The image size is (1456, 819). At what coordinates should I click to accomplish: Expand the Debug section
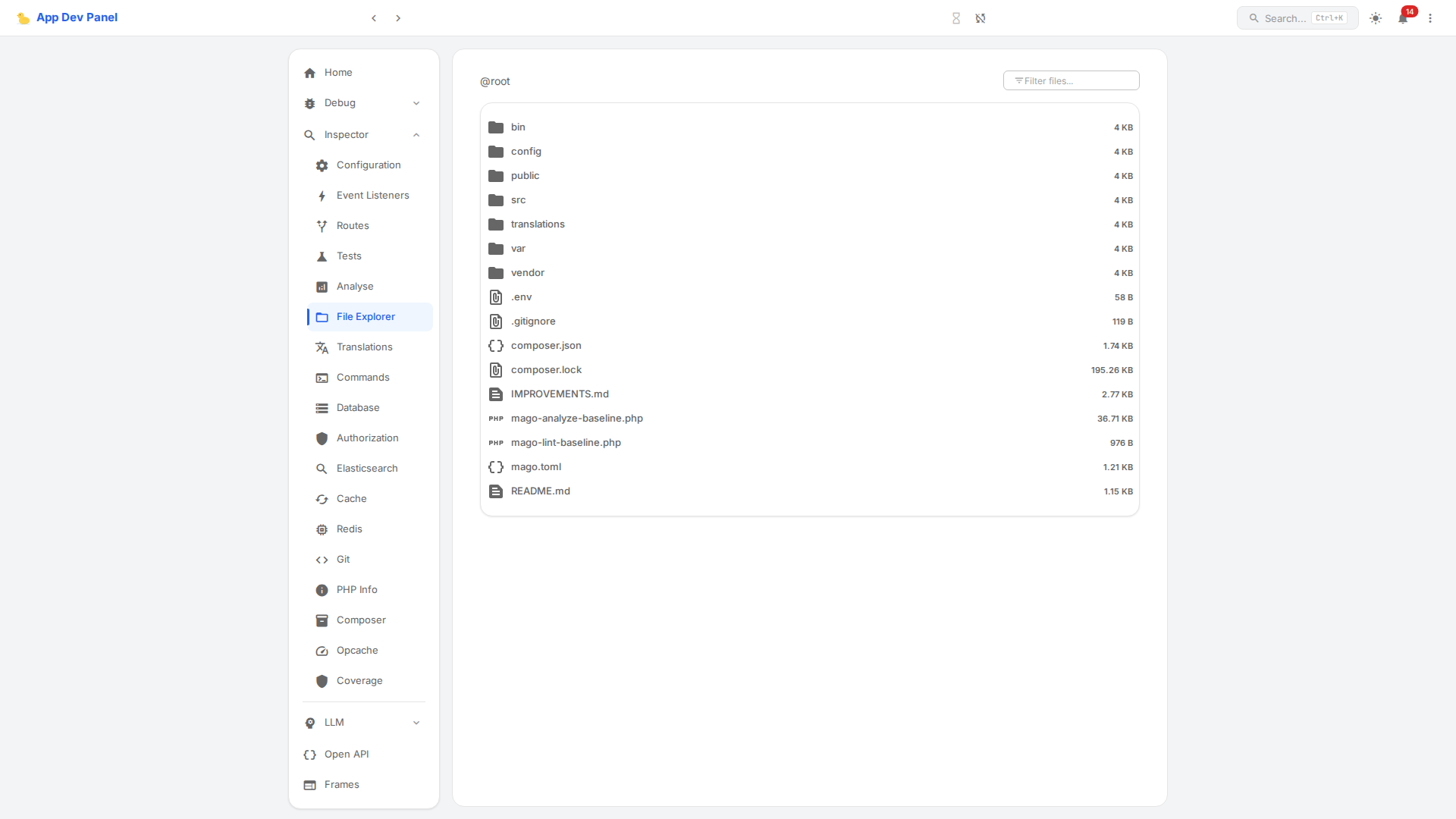[x=416, y=102]
